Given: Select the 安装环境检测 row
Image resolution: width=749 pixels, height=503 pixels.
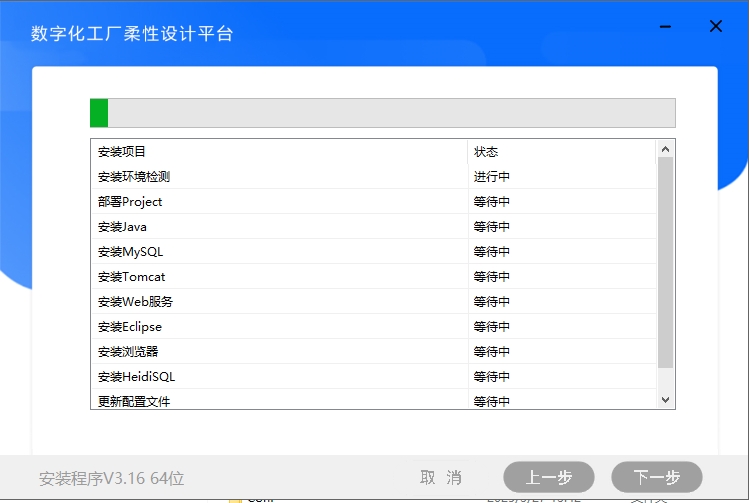Looking at the screenshot, I should click(x=374, y=176).
